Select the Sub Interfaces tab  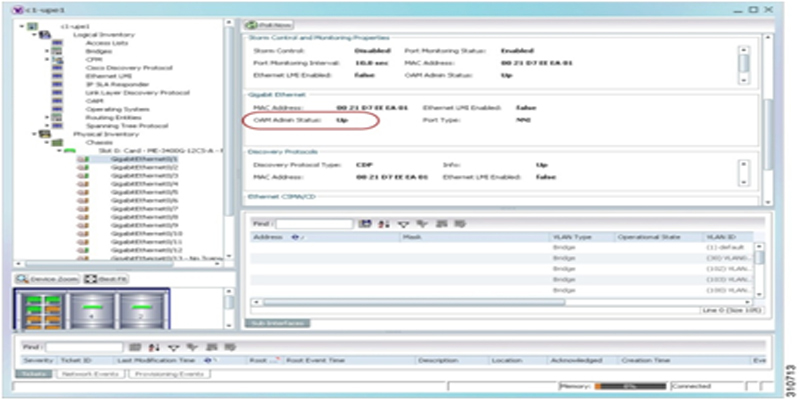(277, 323)
